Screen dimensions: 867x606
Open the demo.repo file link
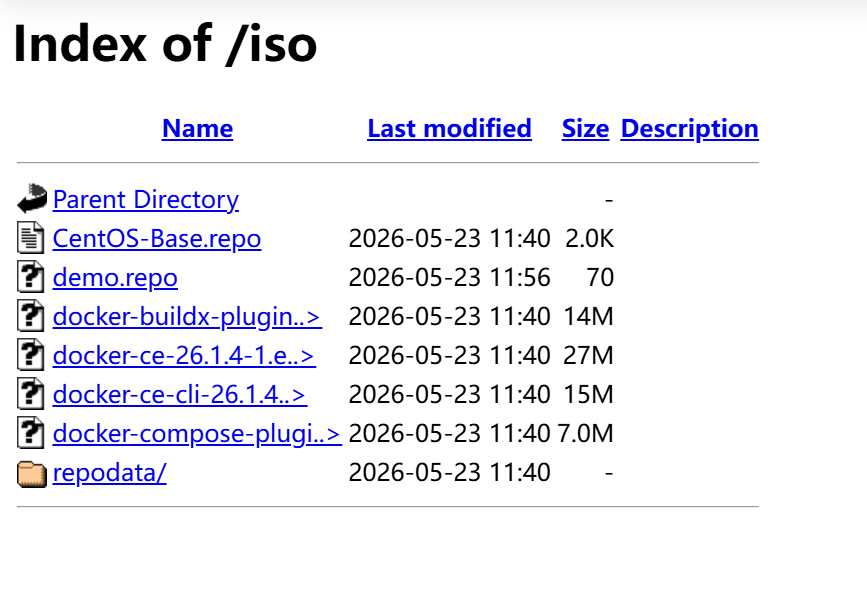coord(115,278)
